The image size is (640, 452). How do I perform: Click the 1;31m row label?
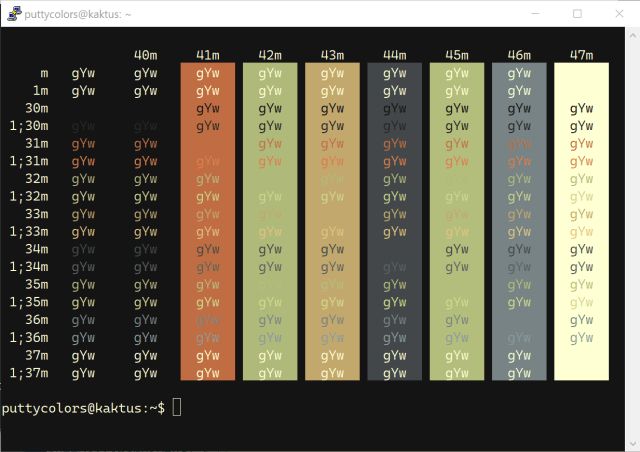(29, 161)
